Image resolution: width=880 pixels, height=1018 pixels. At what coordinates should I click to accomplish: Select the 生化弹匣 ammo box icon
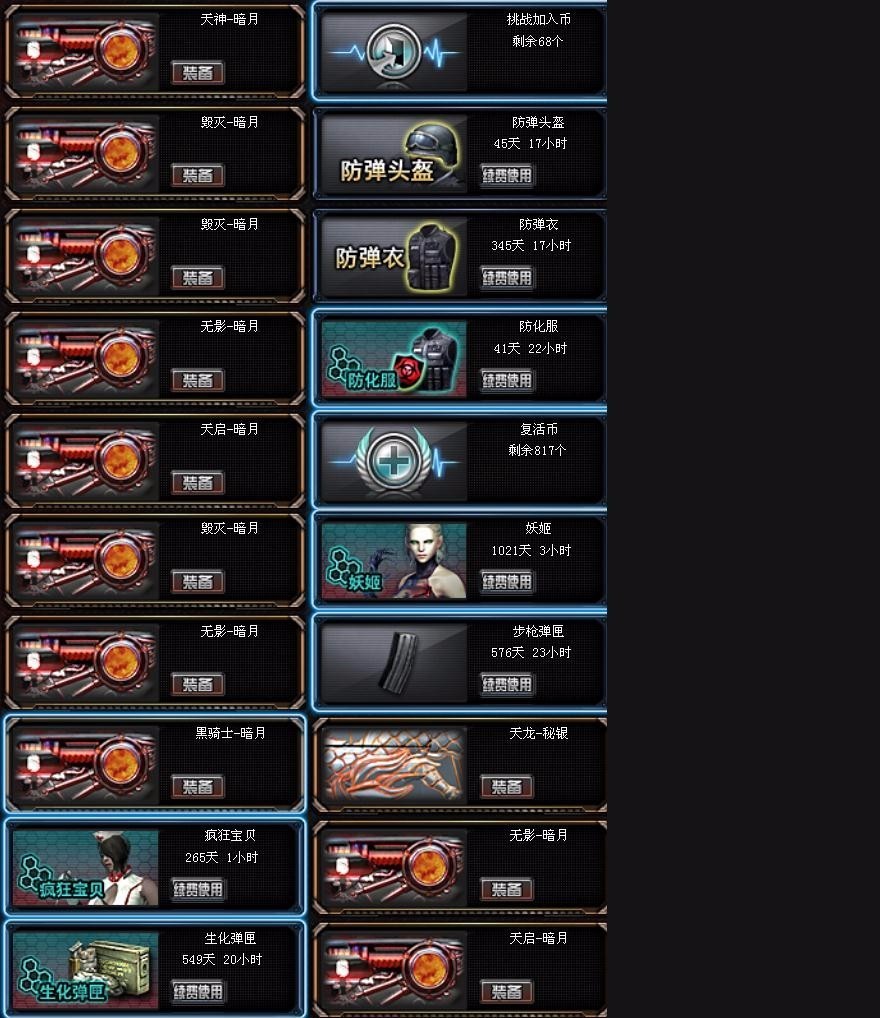[x=86, y=970]
